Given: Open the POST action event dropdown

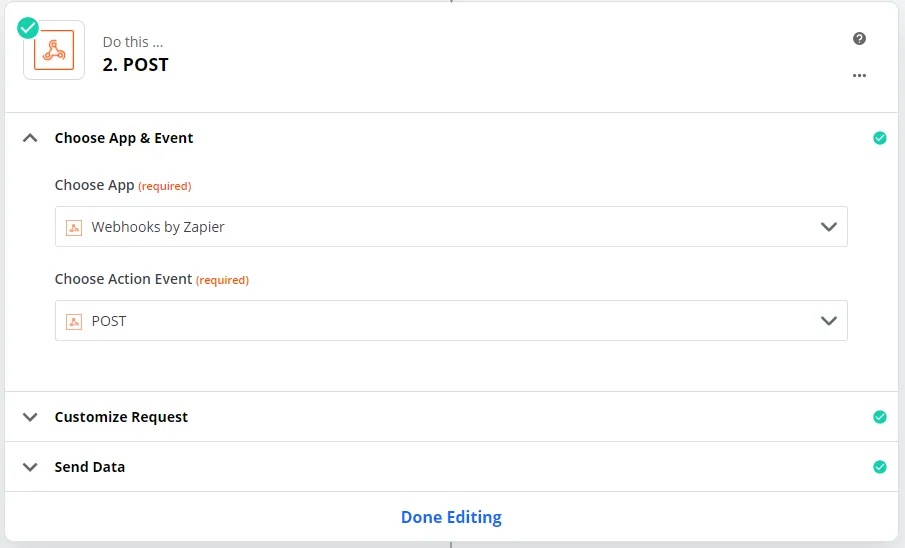Looking at the screenshot, I should pos(451,320).
